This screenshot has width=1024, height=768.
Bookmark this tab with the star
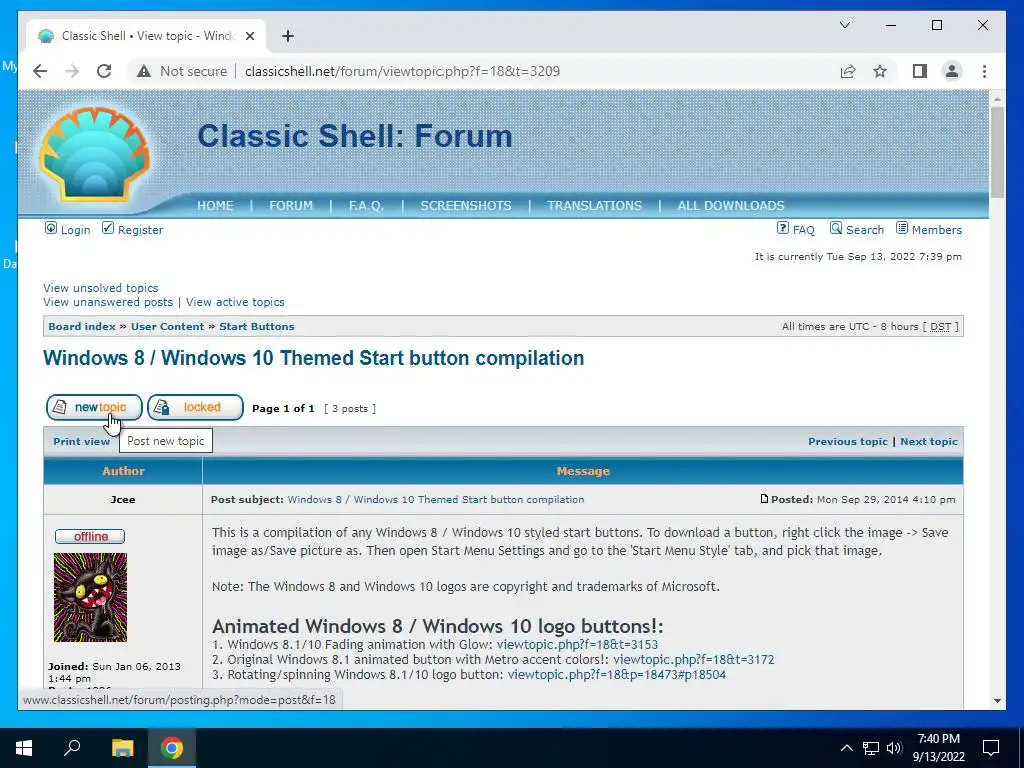click(x=880, y=71)
